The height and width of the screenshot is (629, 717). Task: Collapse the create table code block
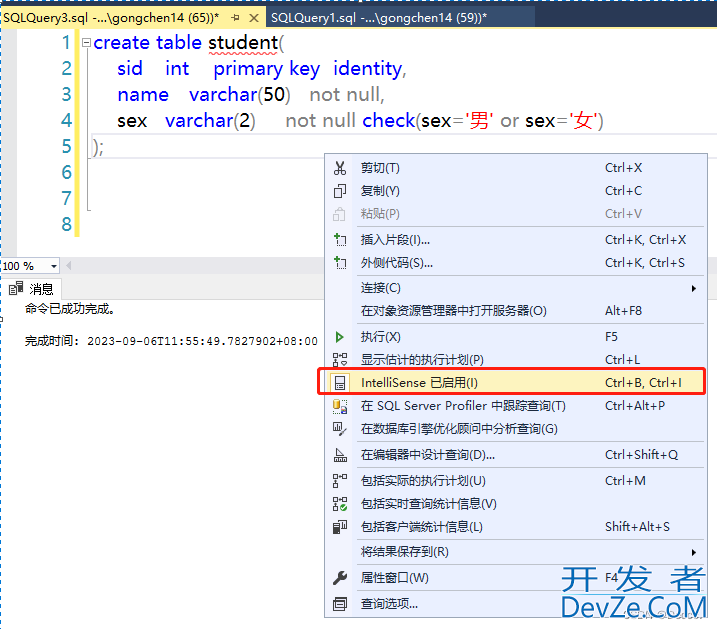click(x=86, y=43)
